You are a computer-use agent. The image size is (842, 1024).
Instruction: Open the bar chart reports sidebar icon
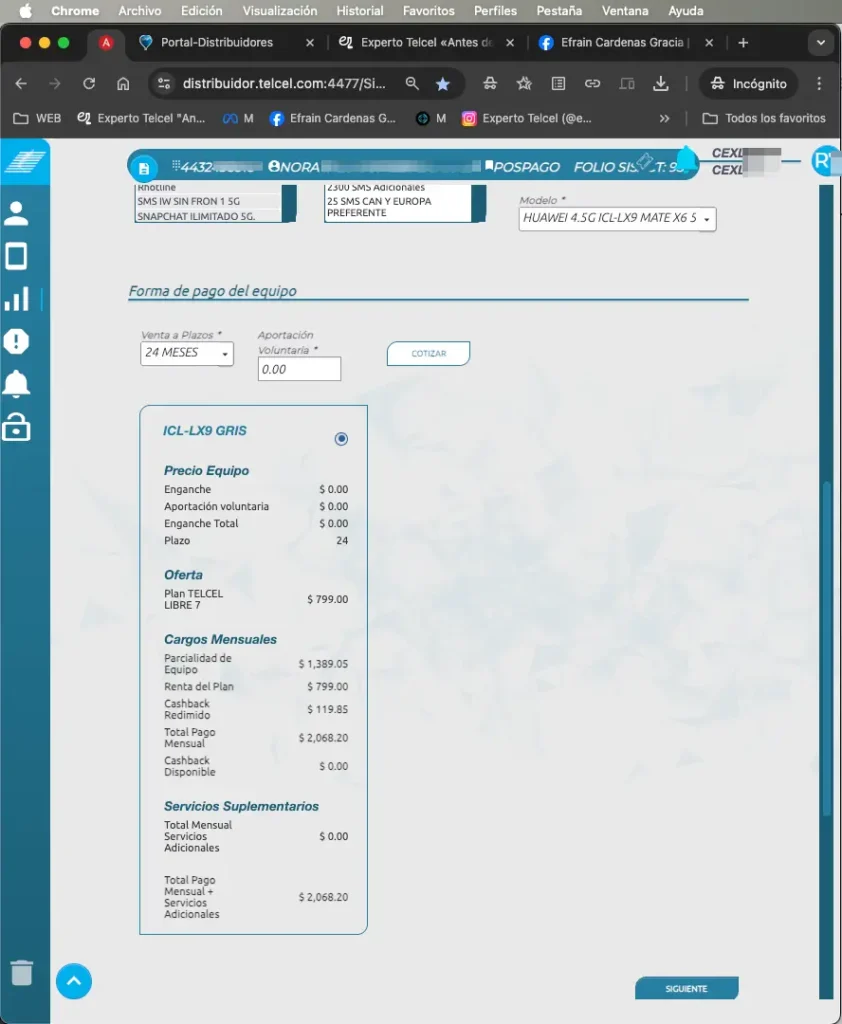[x=16, y=299]
